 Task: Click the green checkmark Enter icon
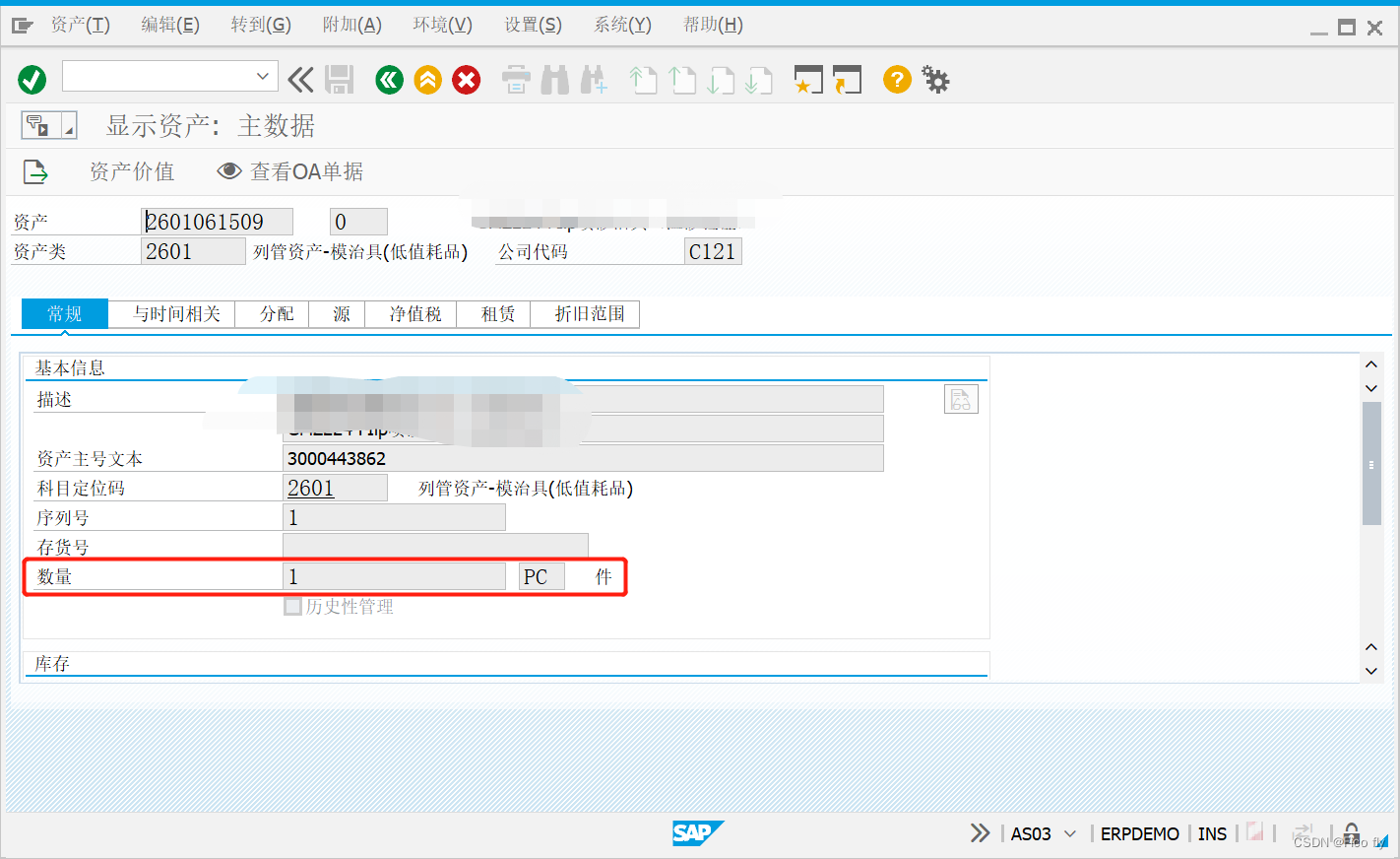31,79
